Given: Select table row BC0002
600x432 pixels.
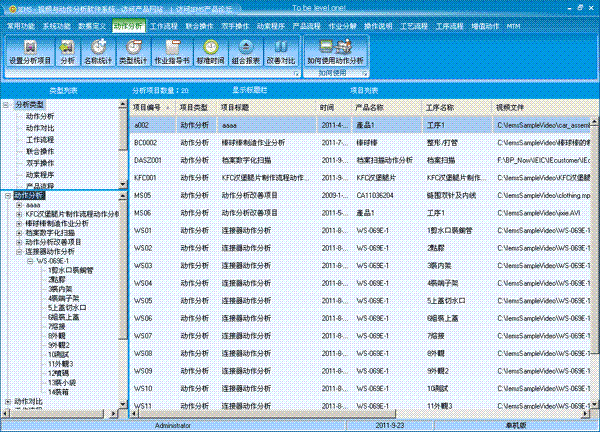Looking at the screenshot, I should click(360, 143).
